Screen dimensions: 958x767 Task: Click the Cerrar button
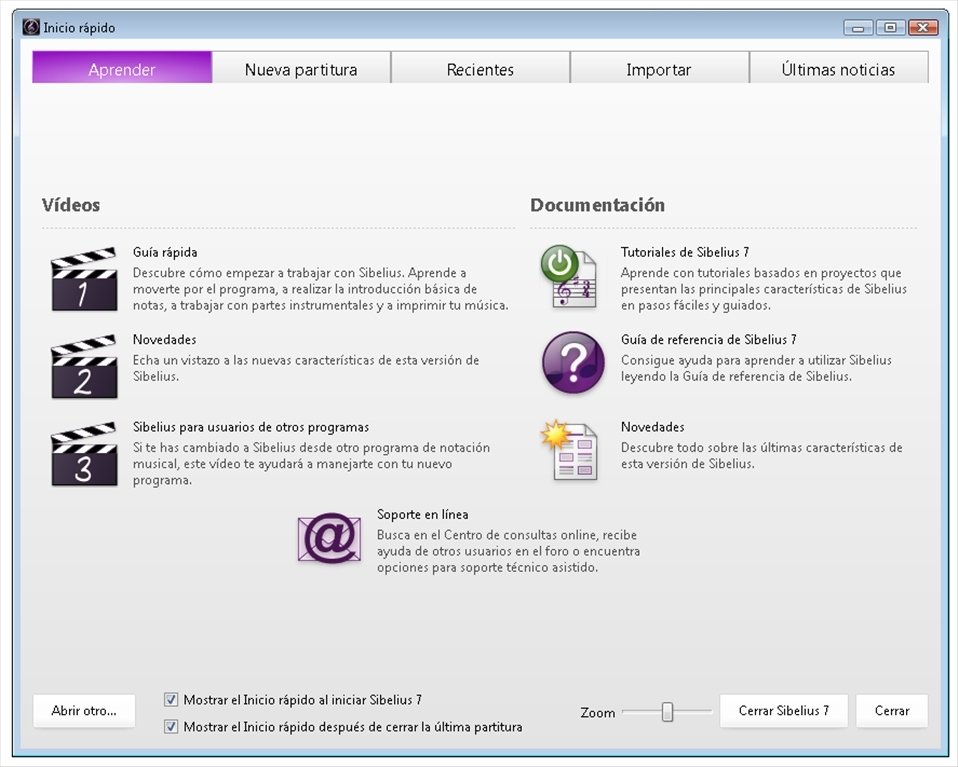(x=892, y=711)
